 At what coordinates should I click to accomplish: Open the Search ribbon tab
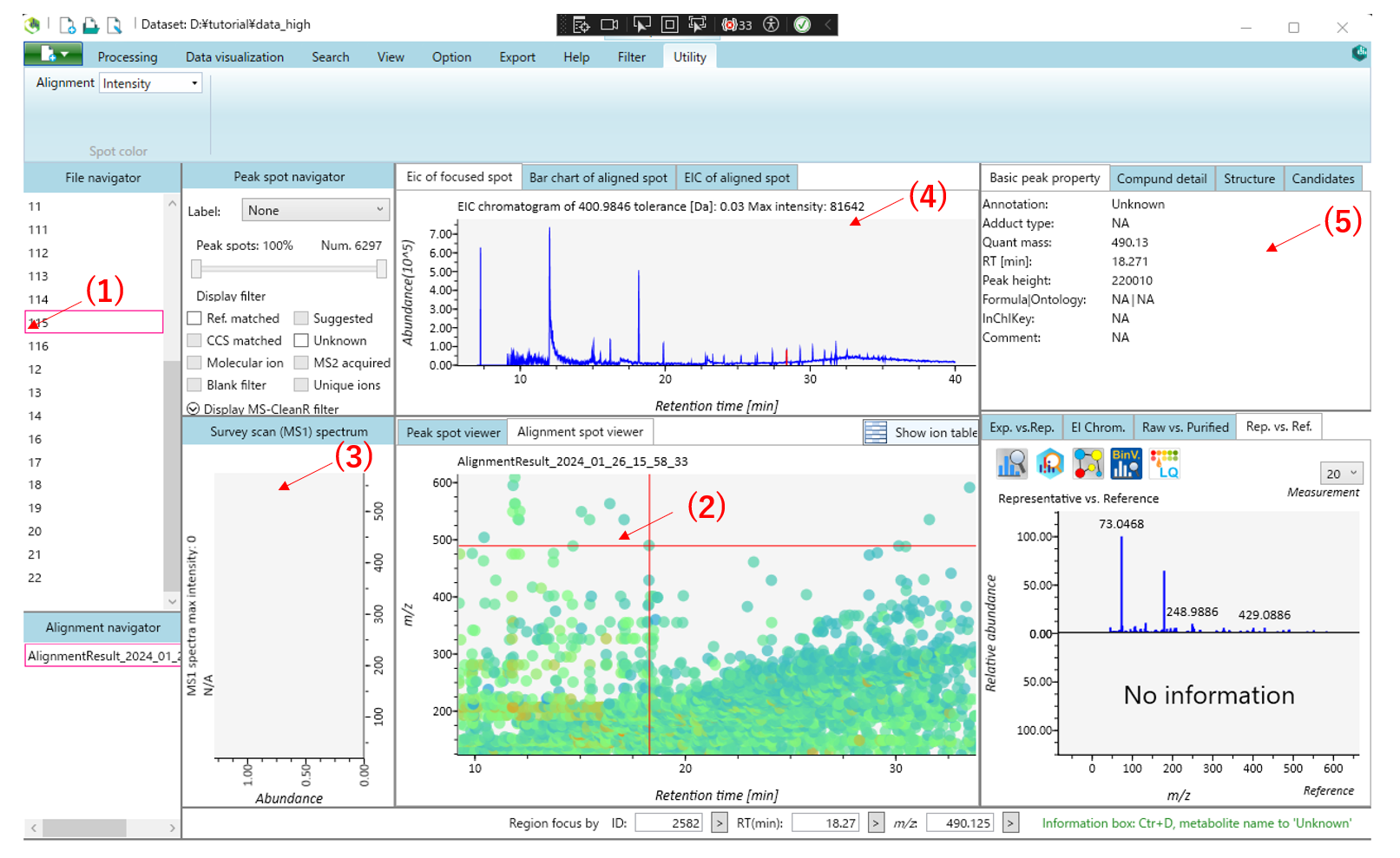[x=331, y=57]
